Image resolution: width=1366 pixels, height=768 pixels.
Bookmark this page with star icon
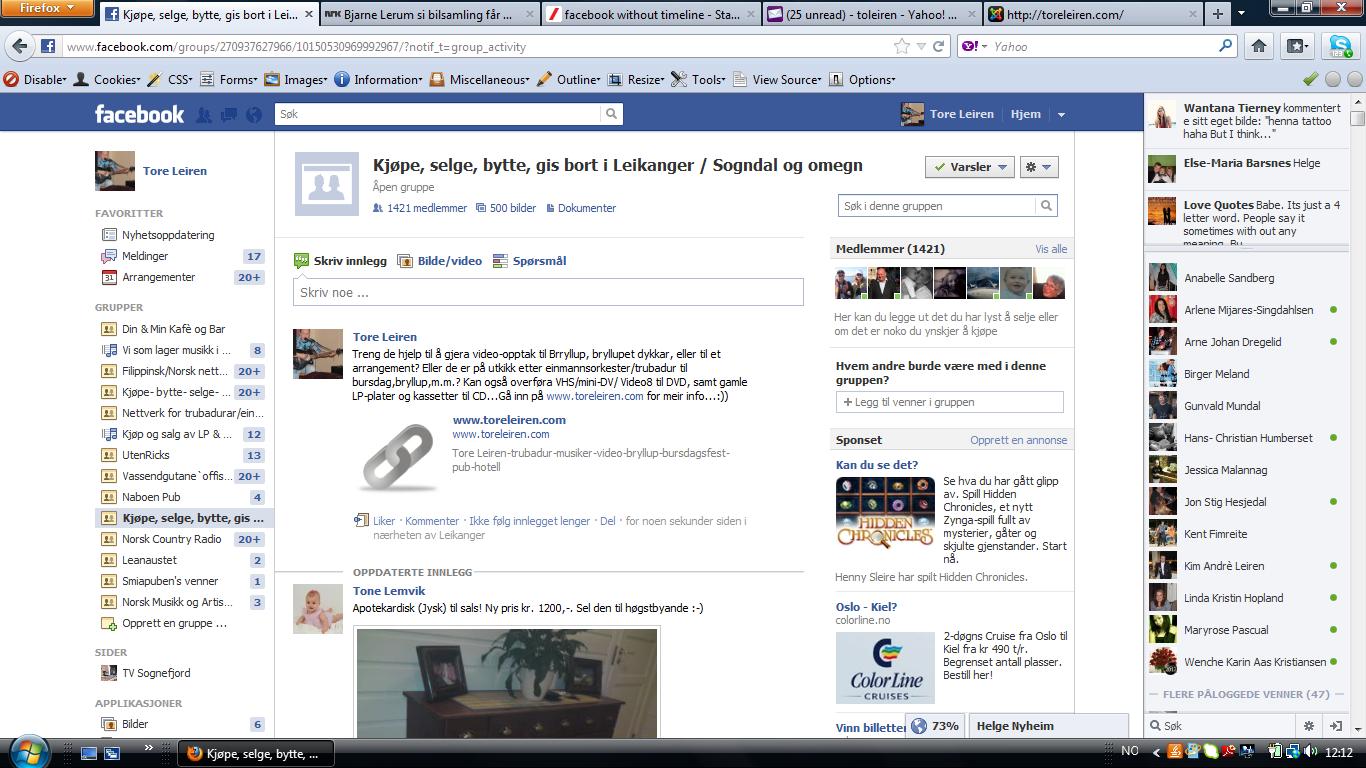tap(902, 46)
